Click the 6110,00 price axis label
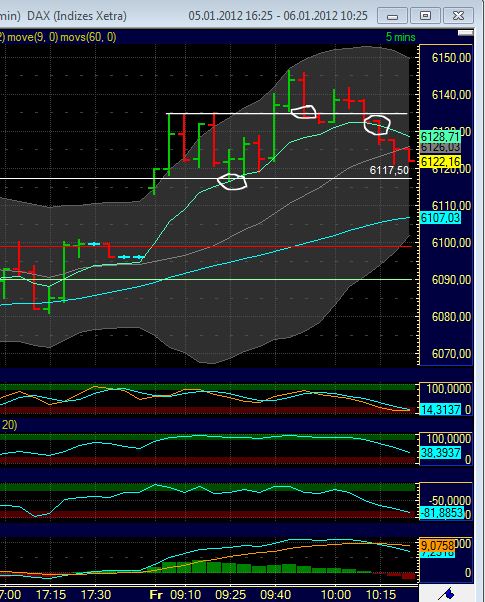 point(451,205)
